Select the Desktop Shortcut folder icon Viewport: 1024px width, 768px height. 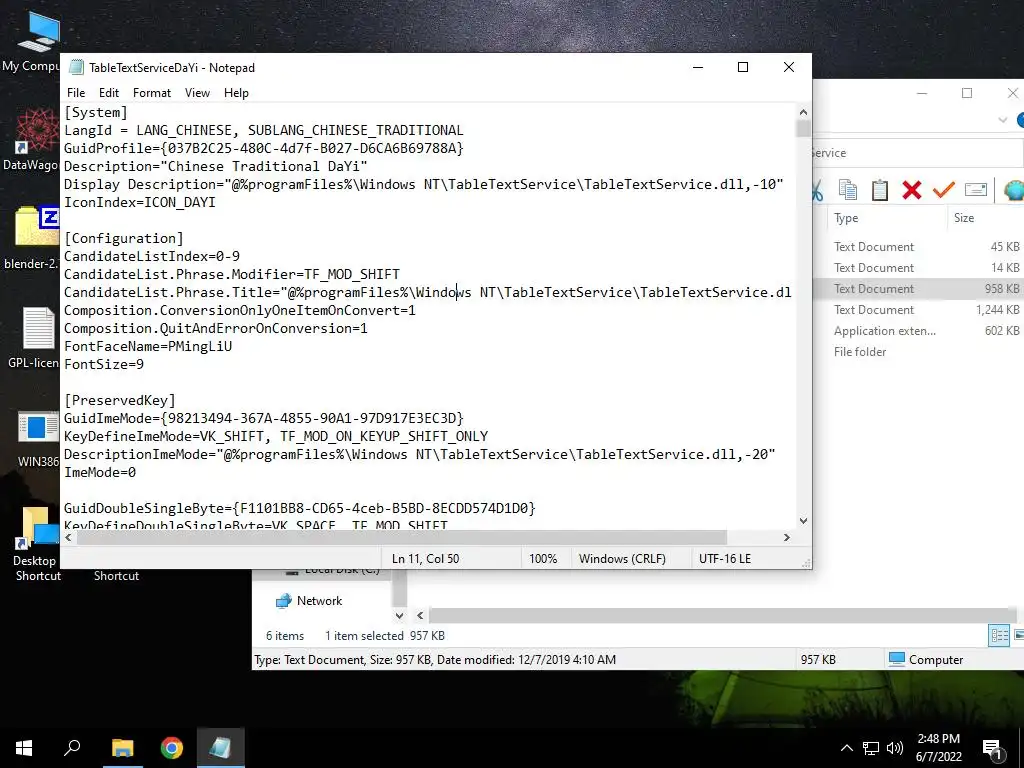click(x=38, y=526)
